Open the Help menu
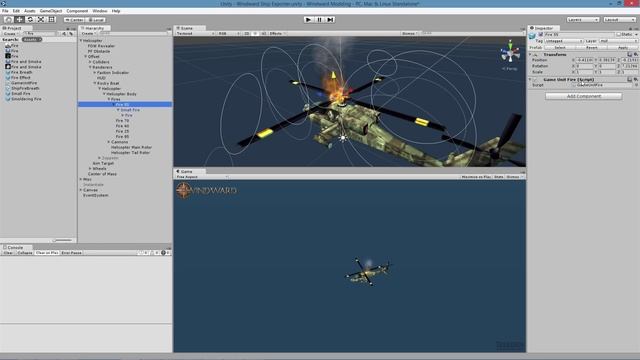This screenshot has height=360, width=640. tap(116, 11)
